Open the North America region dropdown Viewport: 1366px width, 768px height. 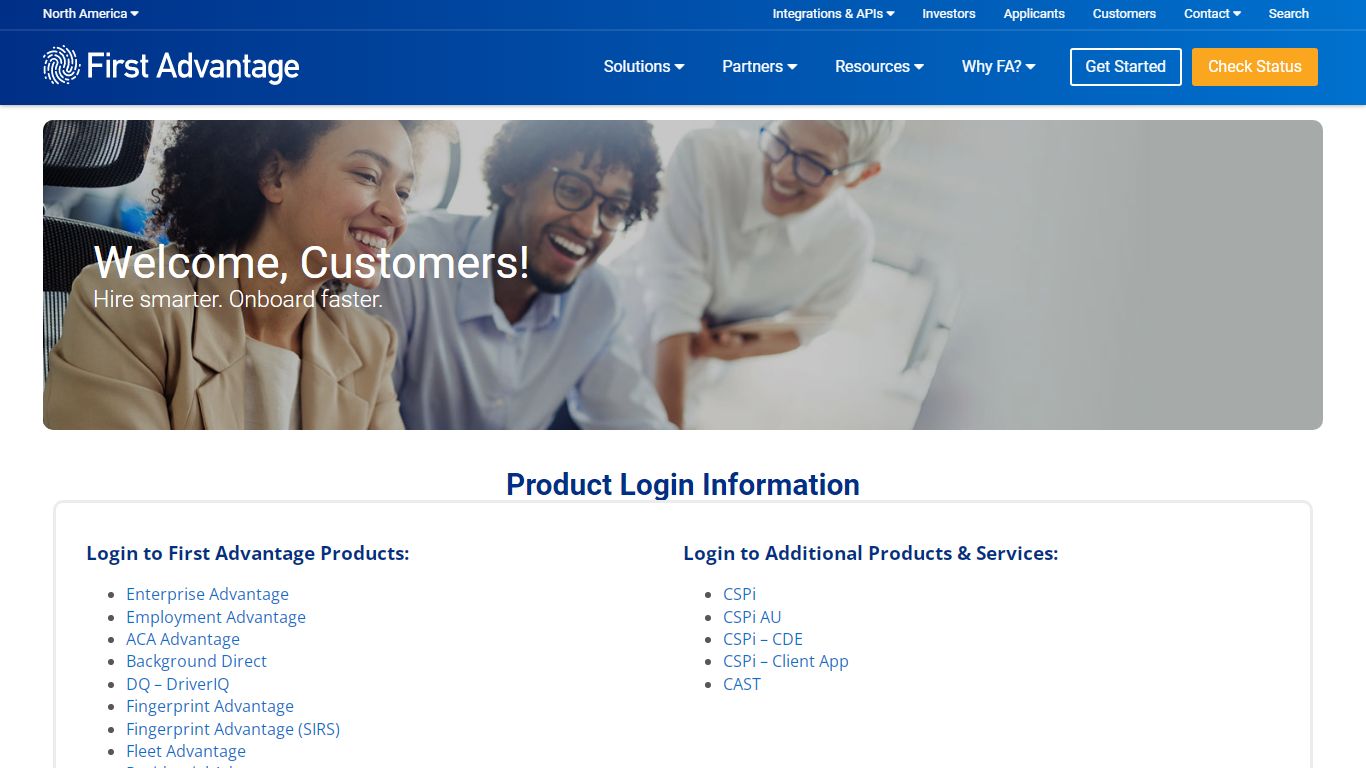[91, 14]
